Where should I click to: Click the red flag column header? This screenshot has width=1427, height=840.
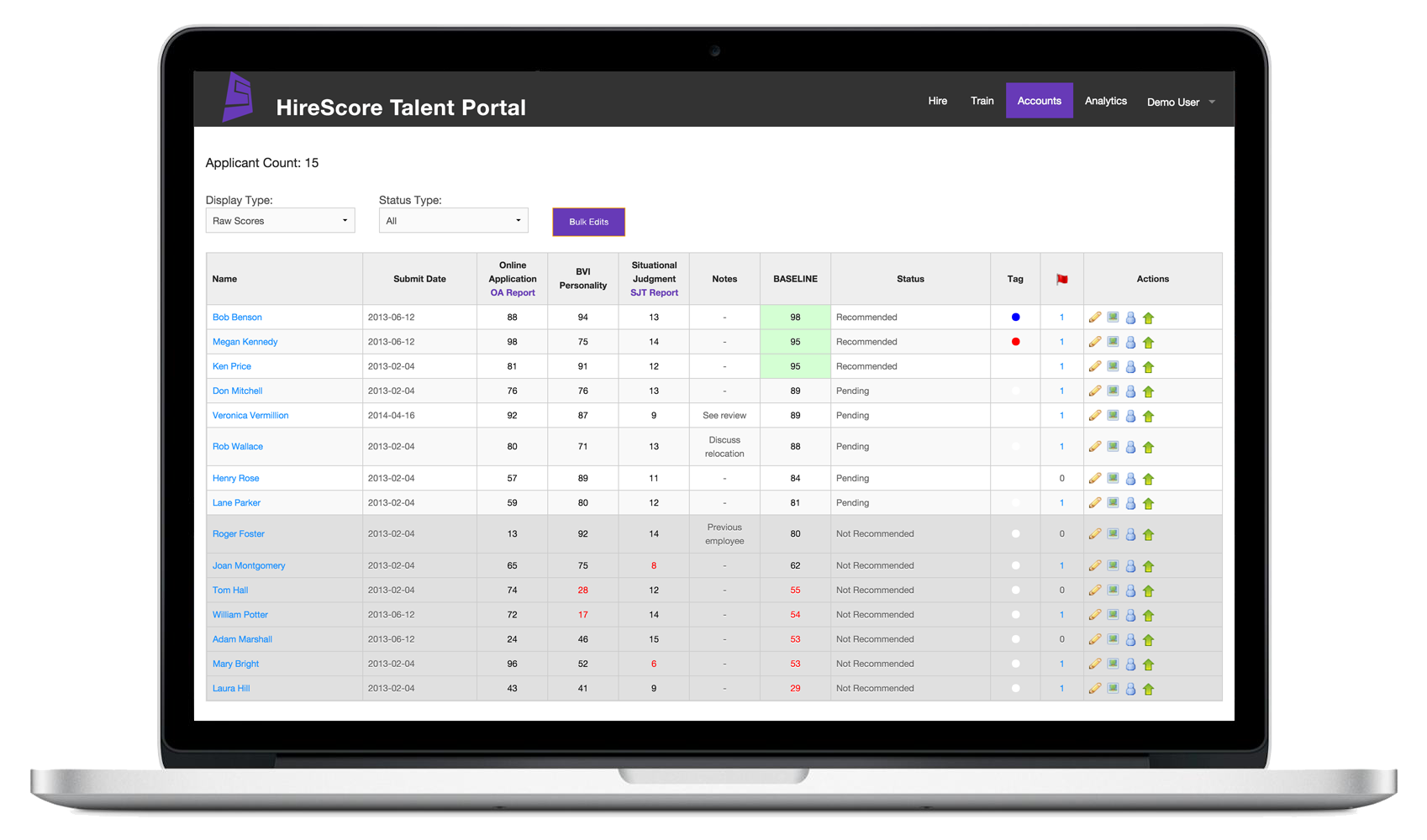tap(1062, 279)
